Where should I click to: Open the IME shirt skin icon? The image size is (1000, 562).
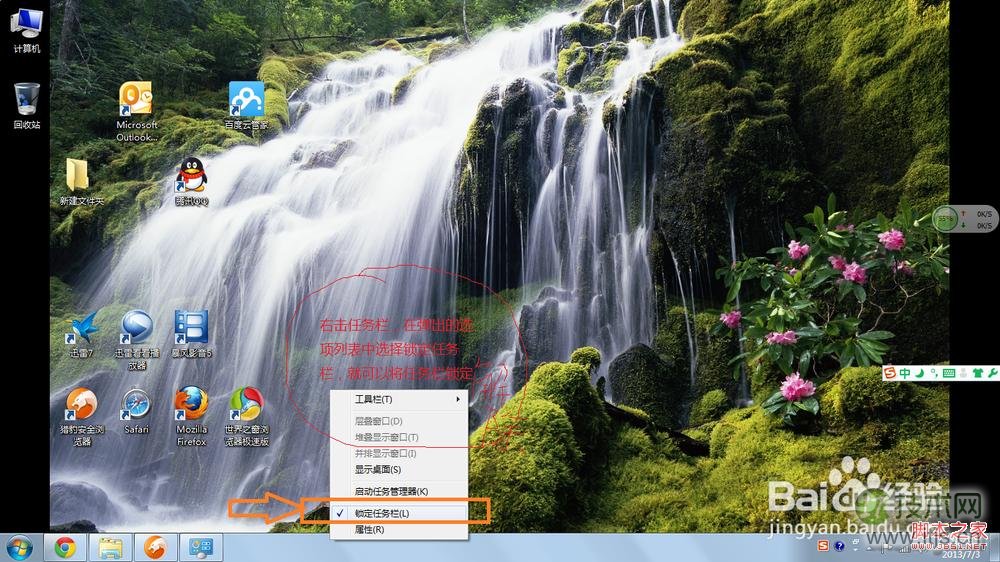(977, 373)
